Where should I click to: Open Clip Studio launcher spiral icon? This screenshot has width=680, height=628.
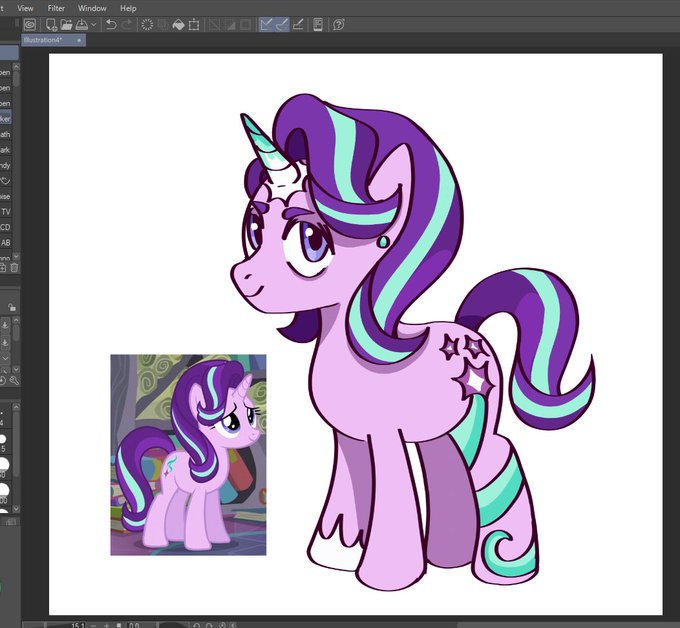29,24
